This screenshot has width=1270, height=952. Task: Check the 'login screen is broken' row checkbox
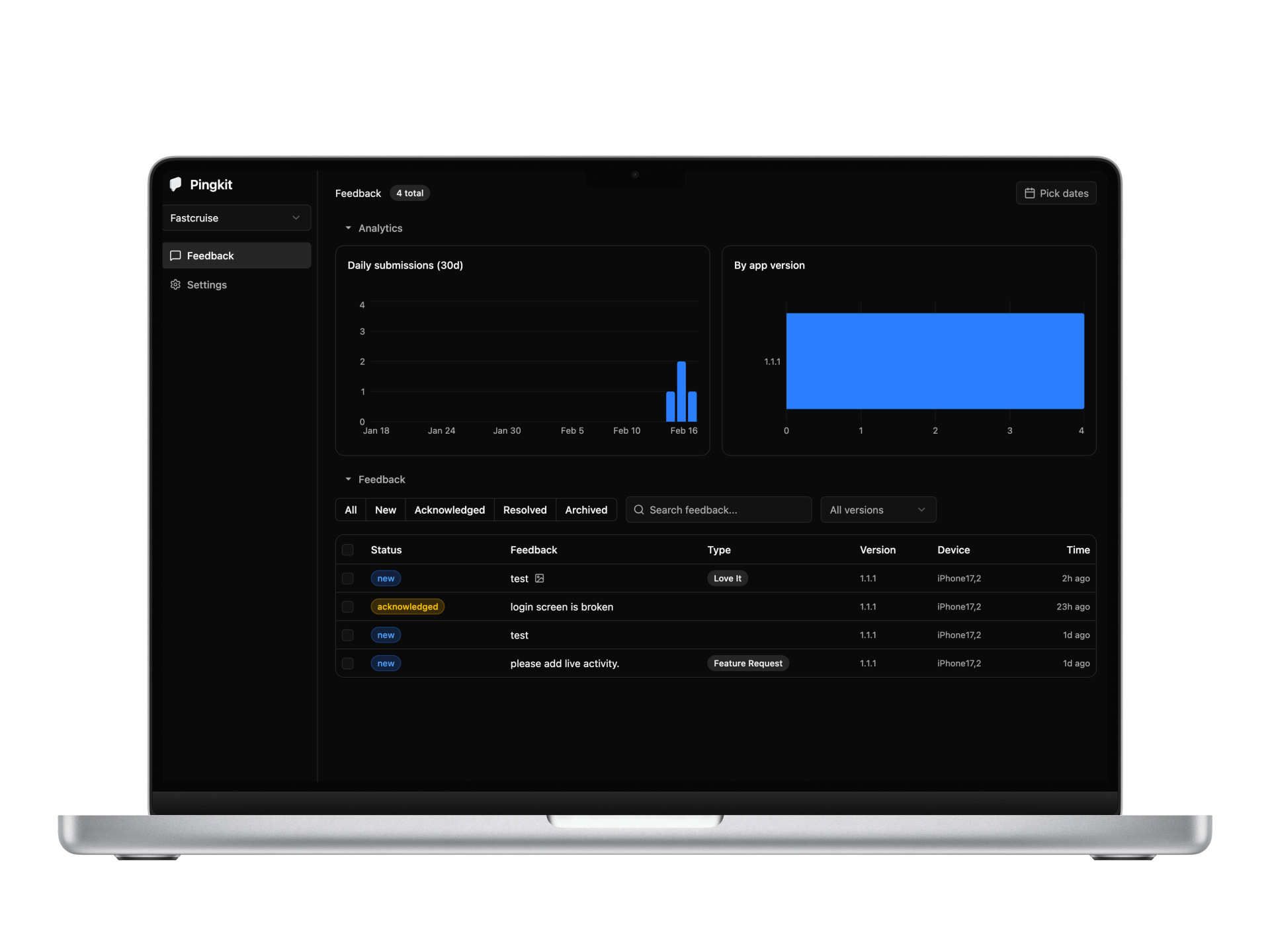(347, 606)
